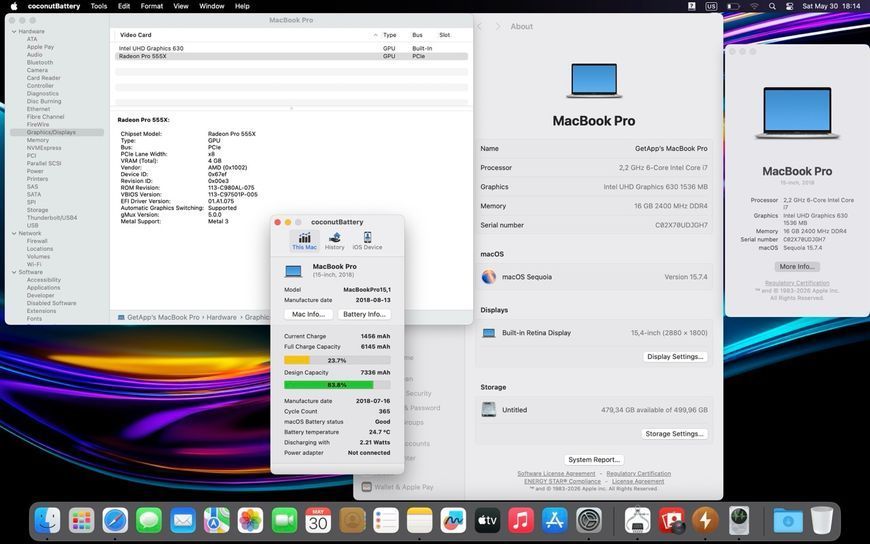Open Photos from the Dock
The height and width of the screenshot is (544, 870).
tap(251, 521)
